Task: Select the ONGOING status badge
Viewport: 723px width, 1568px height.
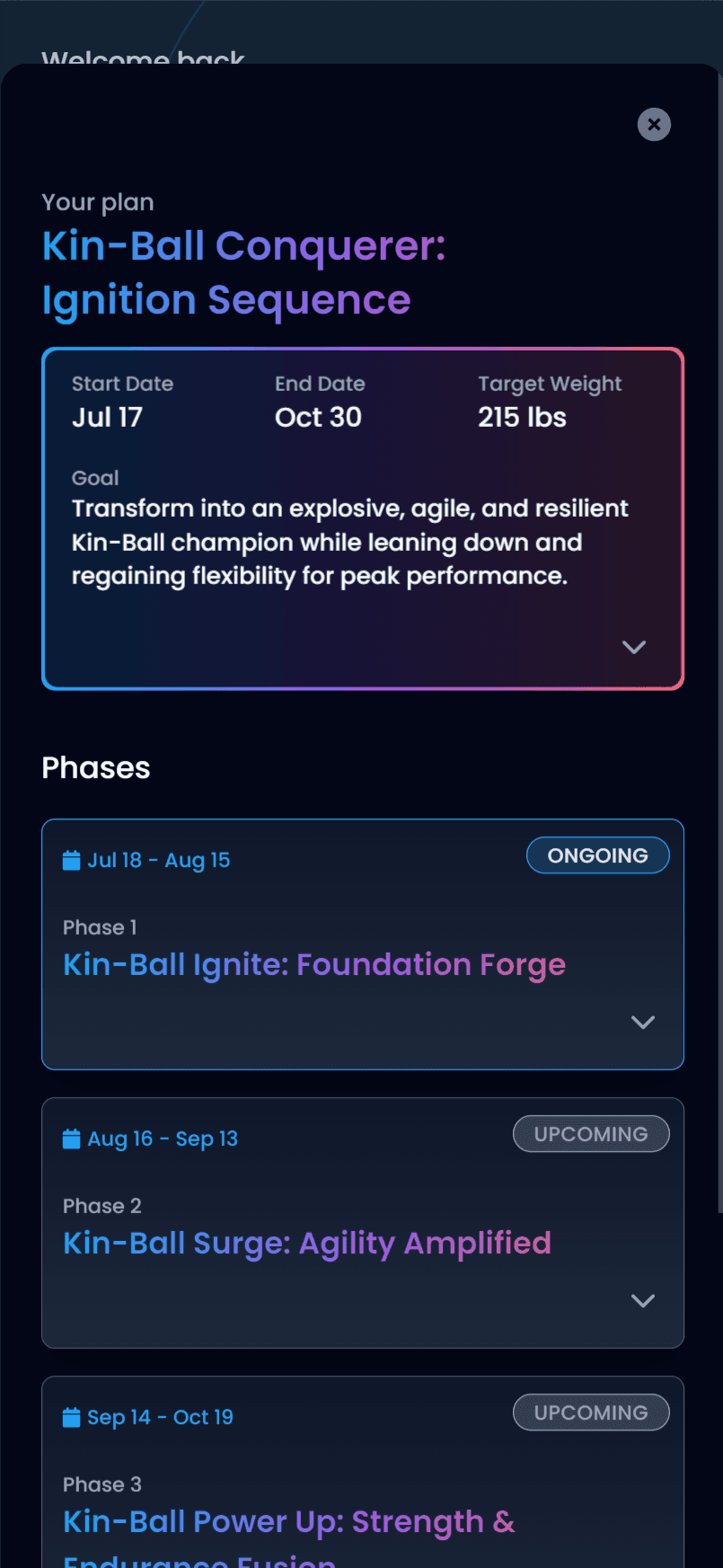Action: (598, 855)
